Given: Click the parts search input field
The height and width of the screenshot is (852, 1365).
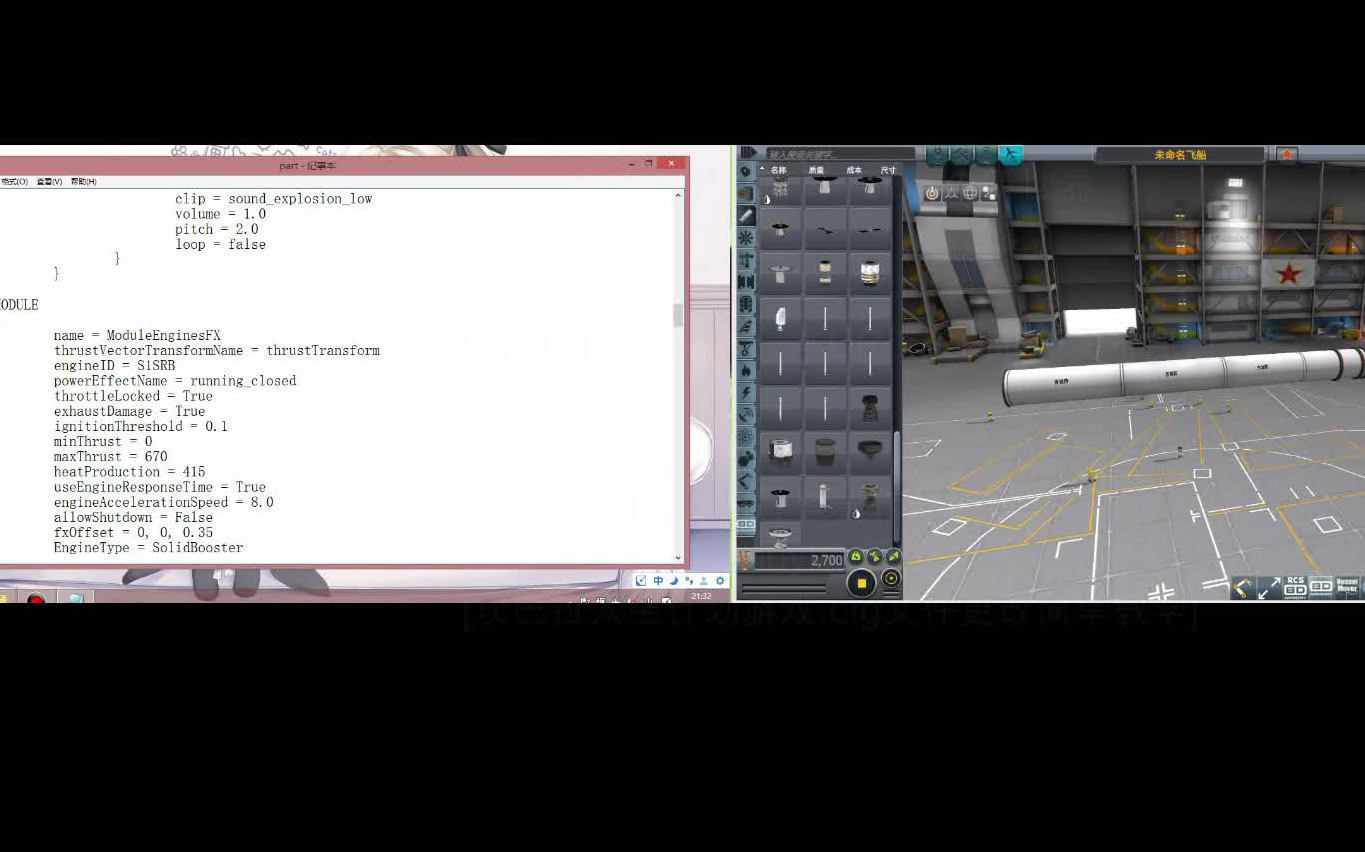Looking at the screenshot, I should [840, 154].
